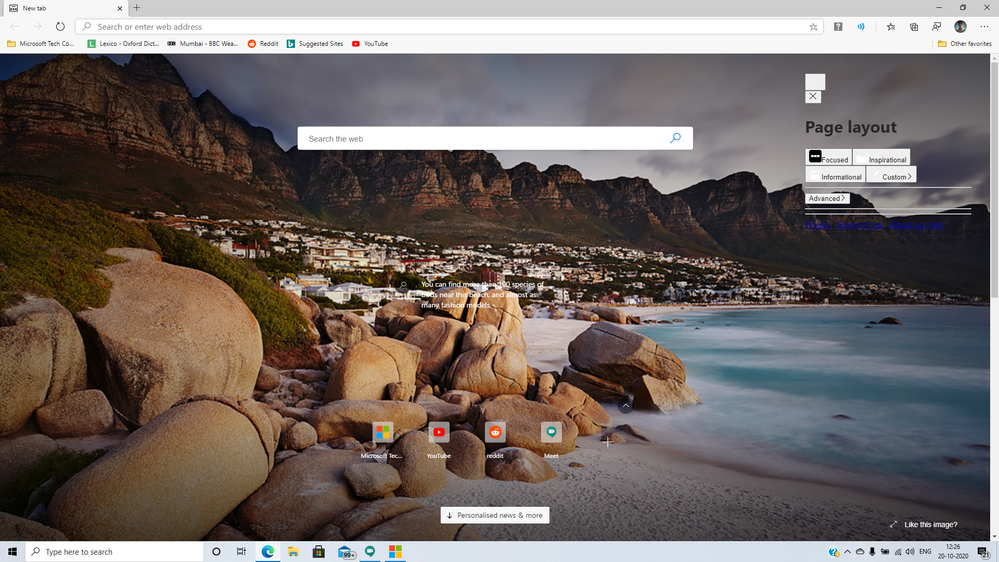Open the user profile avatar
Image resolution: width=999 pixels, height=562 pixels.
click(x=960, y=27)
